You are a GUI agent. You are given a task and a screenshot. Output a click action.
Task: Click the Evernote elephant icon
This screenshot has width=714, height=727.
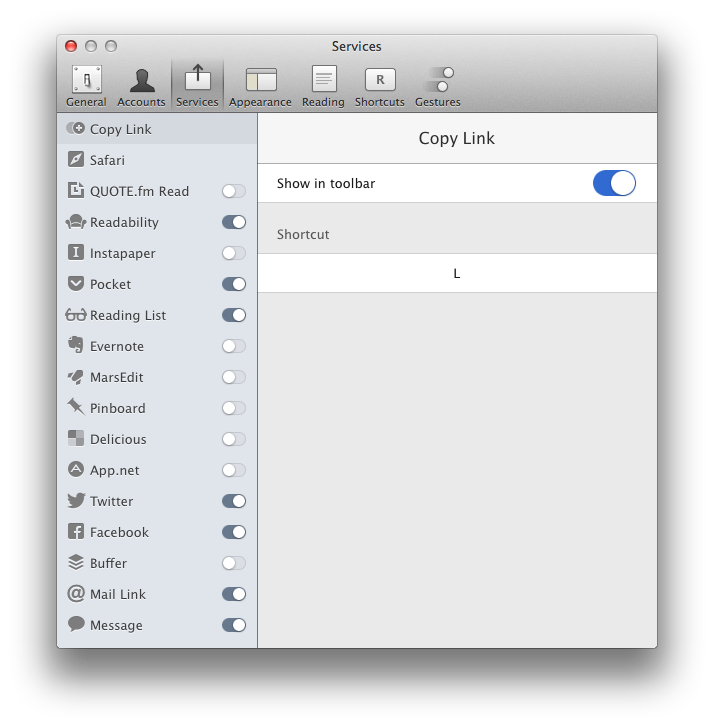(x=76, y=345)
